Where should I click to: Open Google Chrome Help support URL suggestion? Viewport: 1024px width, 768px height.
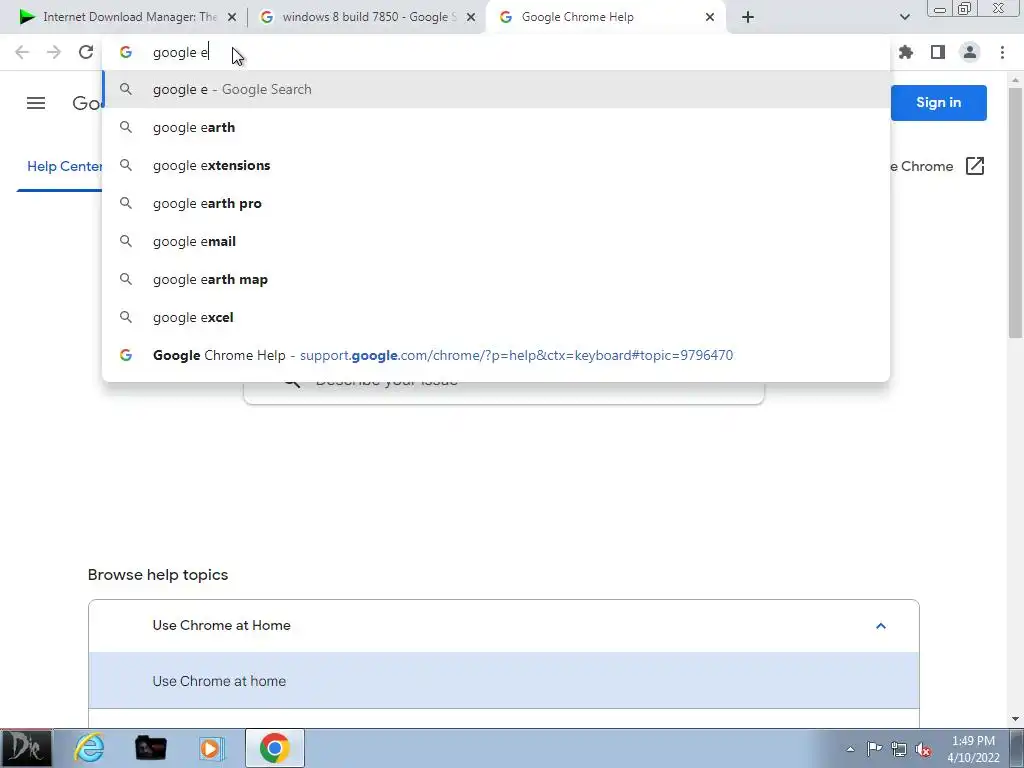tap(496, 355)
